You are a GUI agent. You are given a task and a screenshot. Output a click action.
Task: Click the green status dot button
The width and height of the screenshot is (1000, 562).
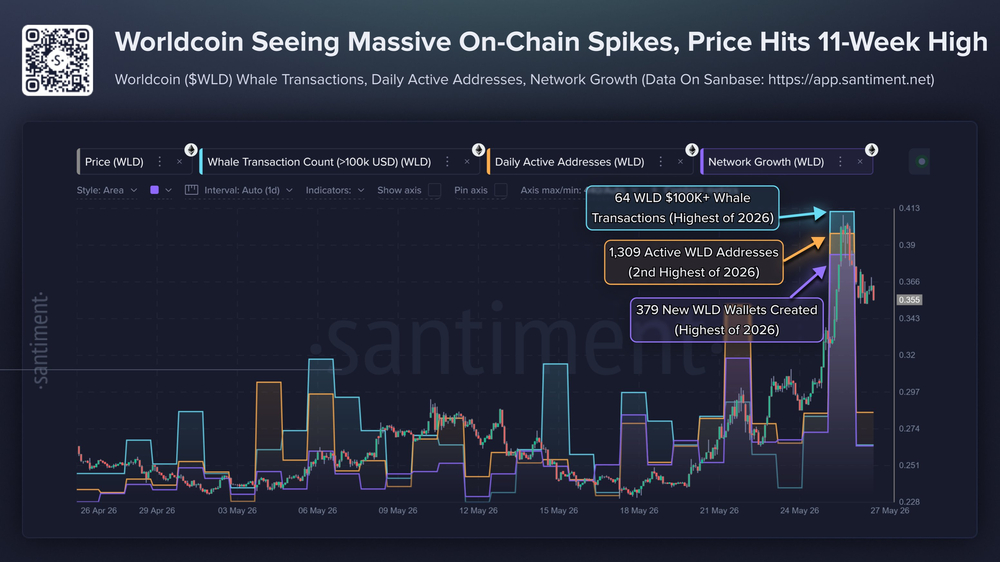tap(921, 161)
